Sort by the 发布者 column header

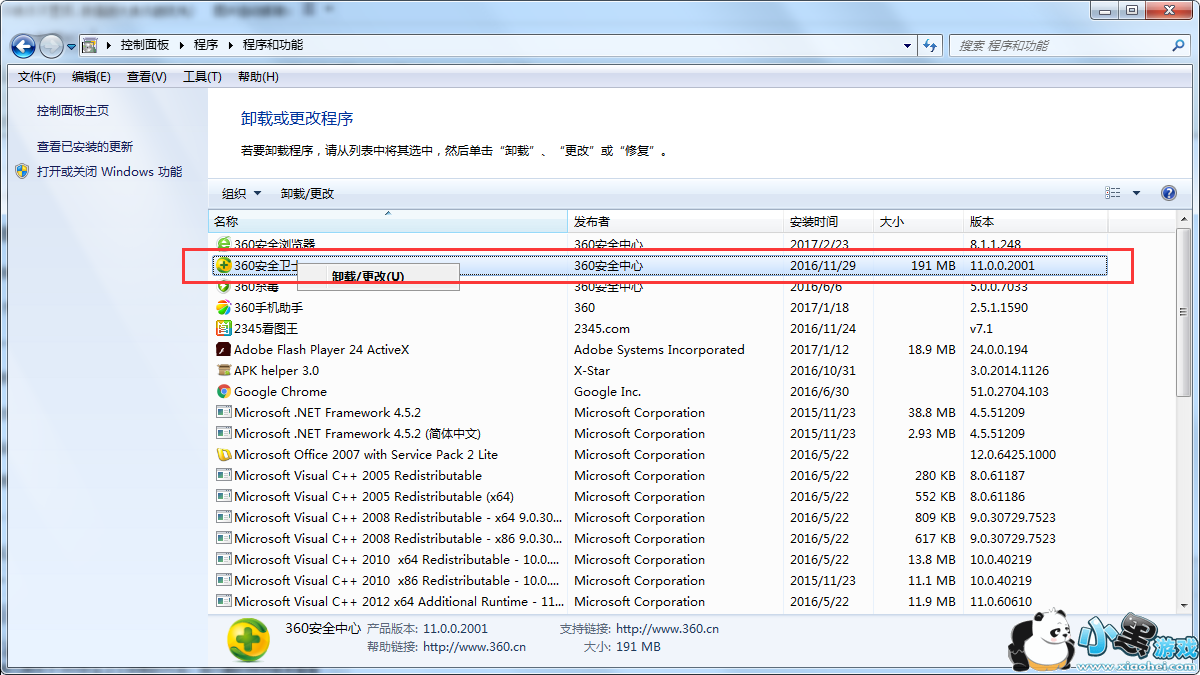[x=676, y=222]
